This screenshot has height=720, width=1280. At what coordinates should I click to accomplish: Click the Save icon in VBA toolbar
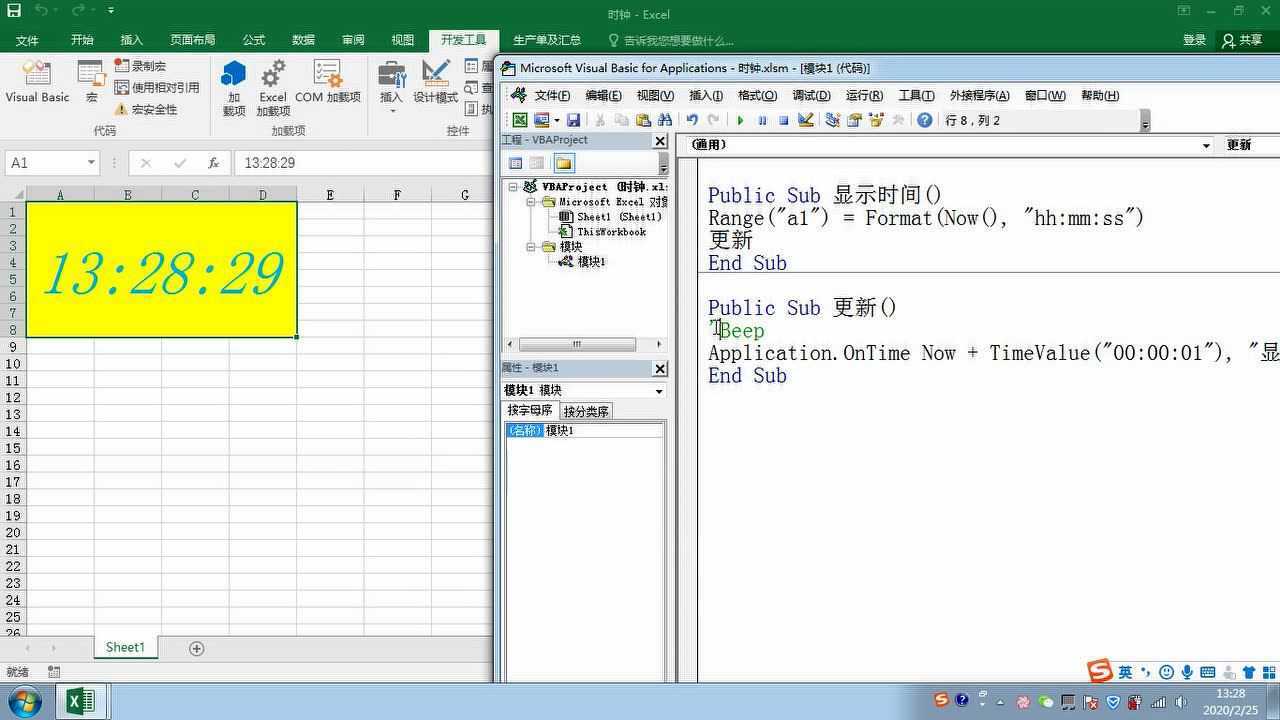click(574, 120)
